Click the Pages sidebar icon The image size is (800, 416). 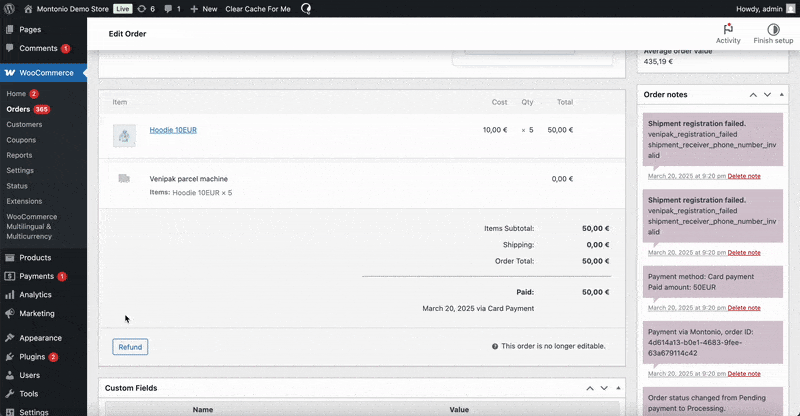(9, 30)
